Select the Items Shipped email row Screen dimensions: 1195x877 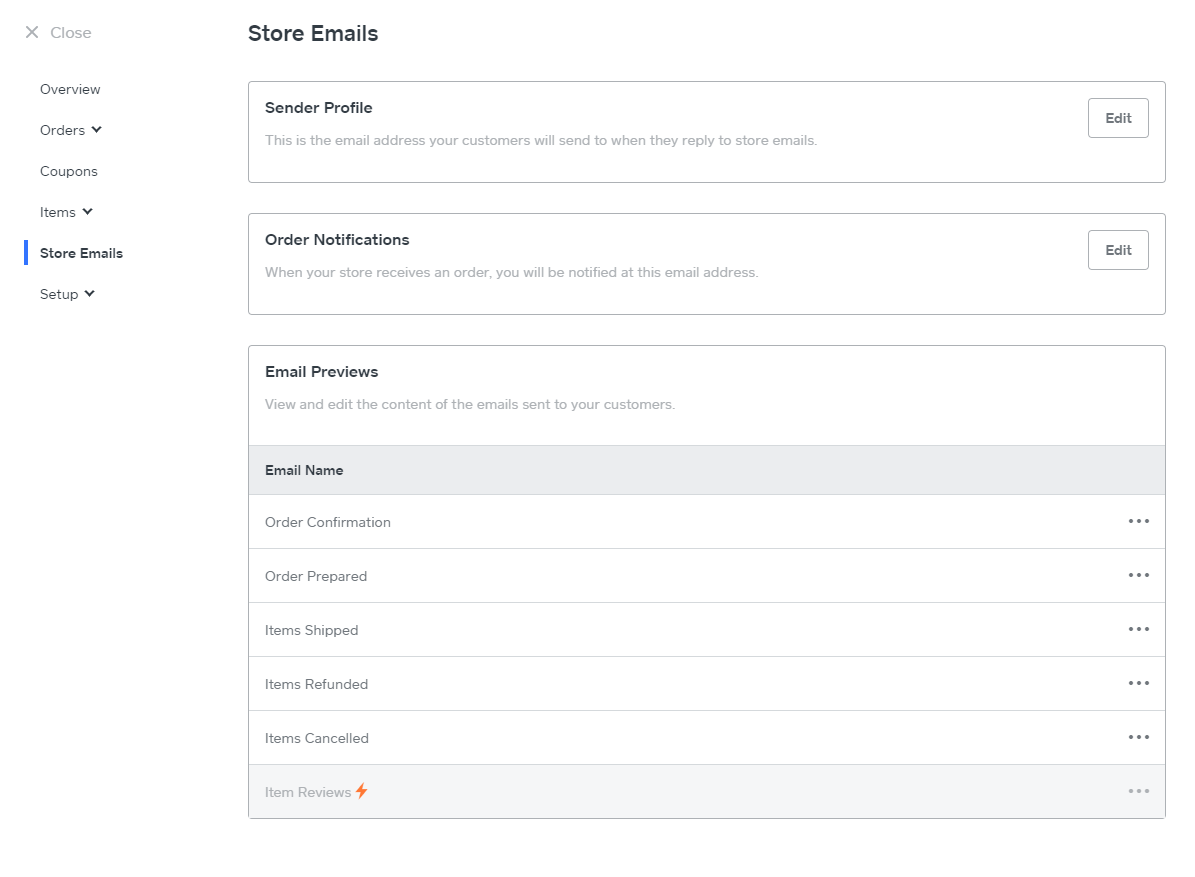click(311, 630)
